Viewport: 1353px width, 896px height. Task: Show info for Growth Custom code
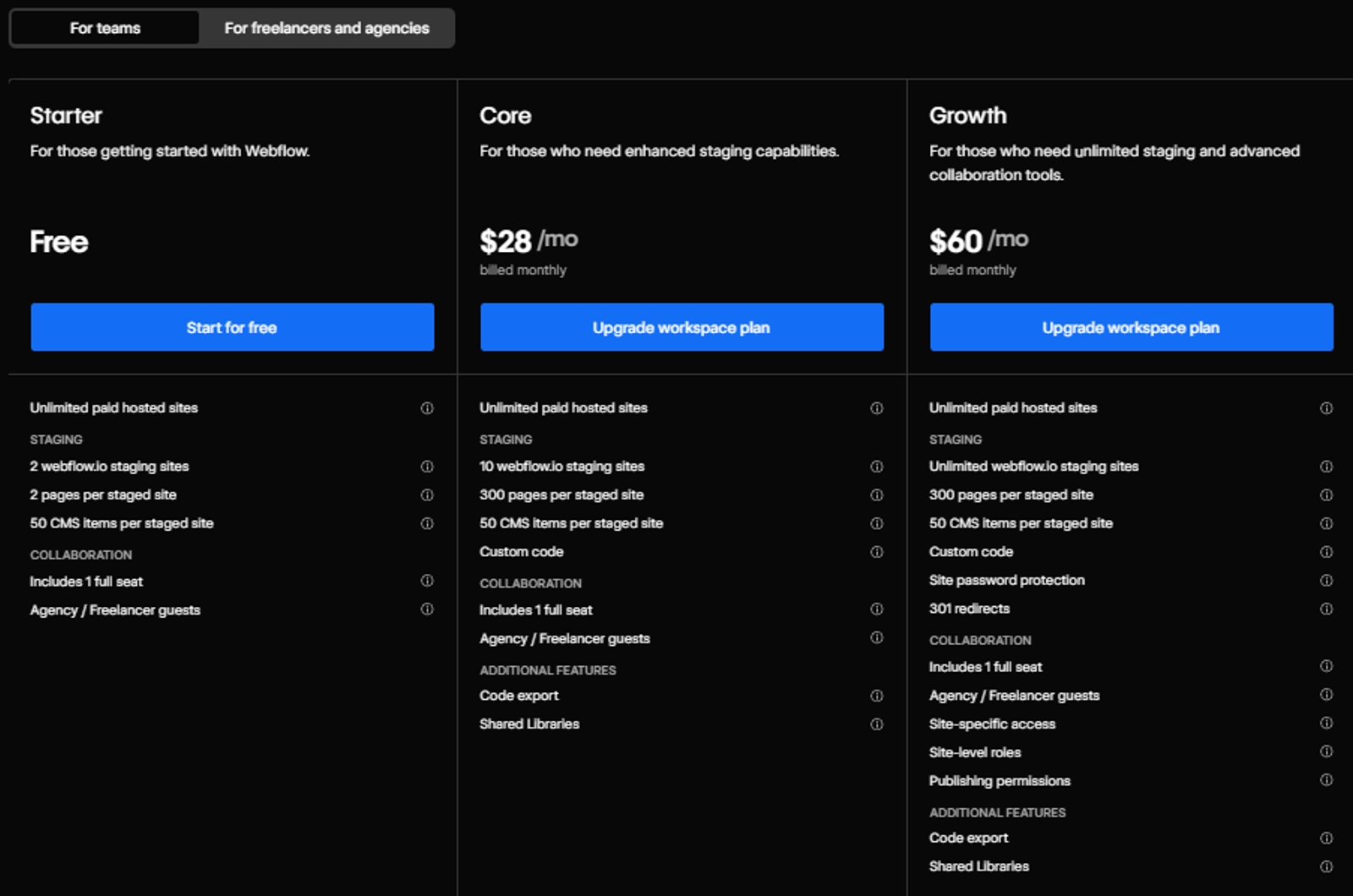tap(1327, 552)
